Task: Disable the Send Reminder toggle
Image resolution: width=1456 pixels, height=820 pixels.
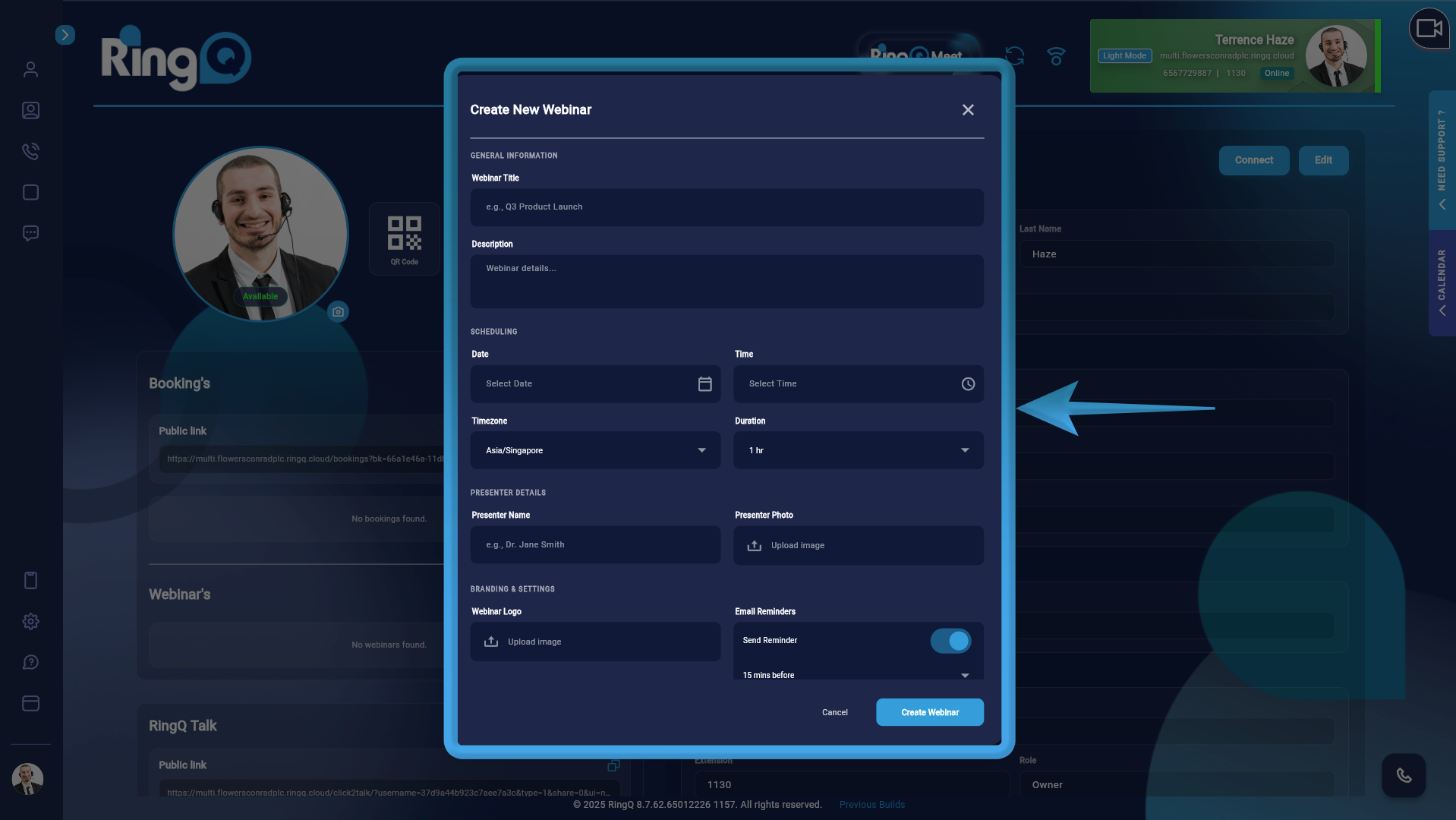Action: 950,641
